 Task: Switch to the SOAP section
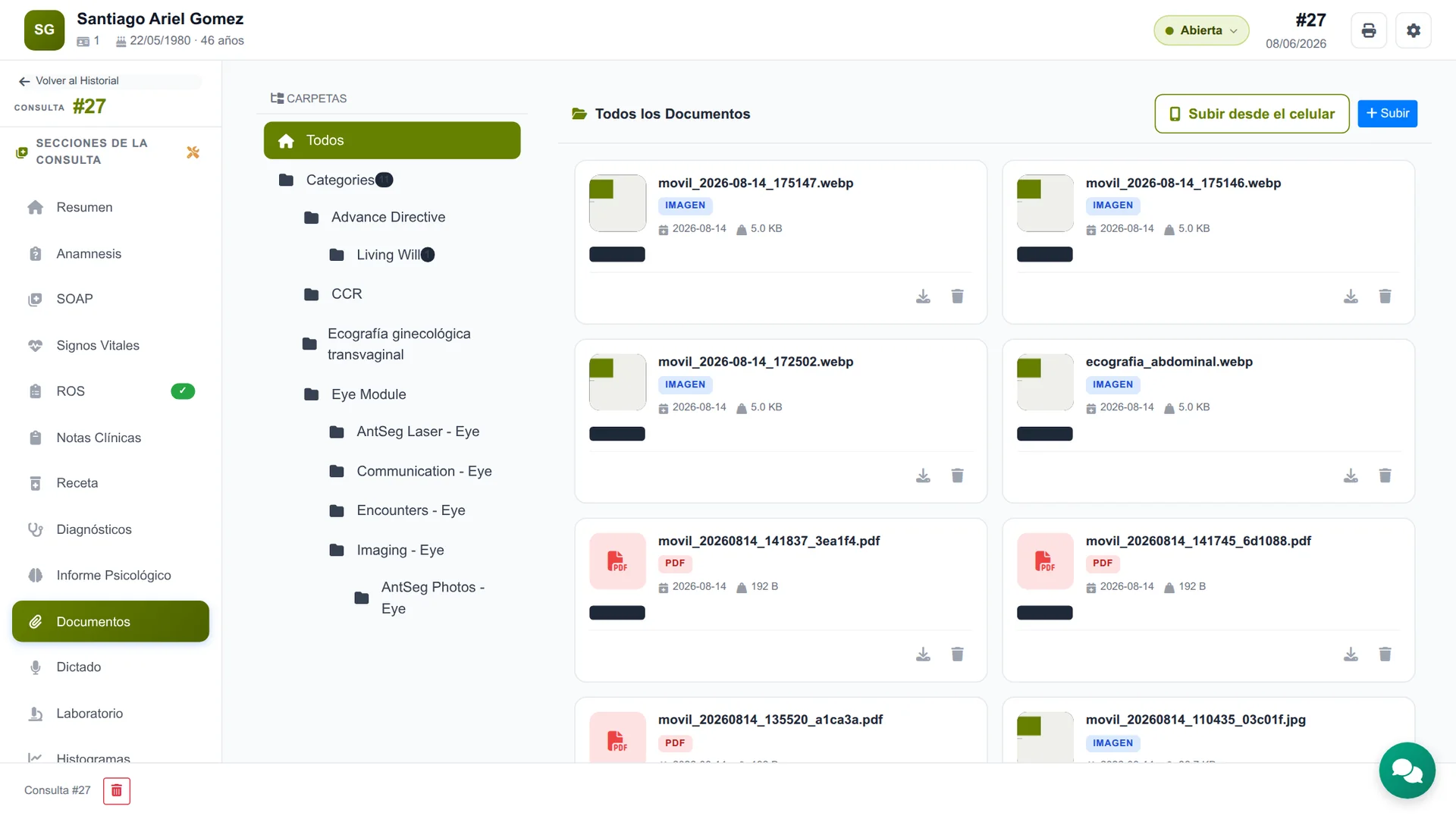110,300
